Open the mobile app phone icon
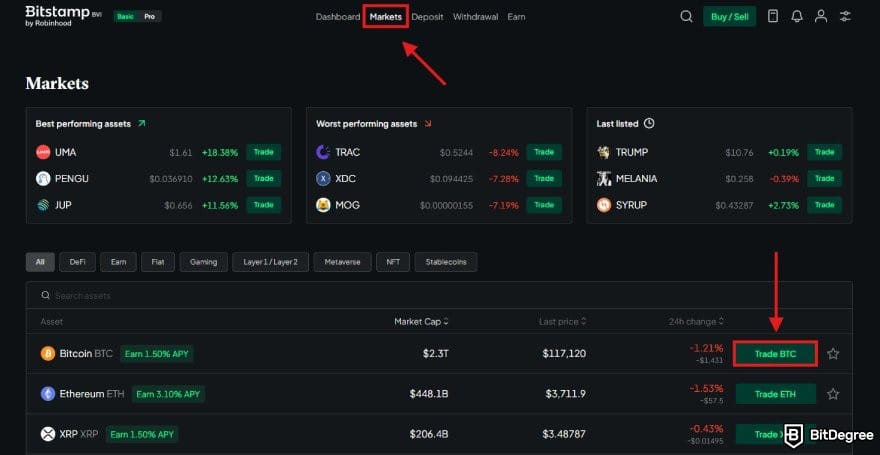The width and height of the screenshot is (880, 455). pyautogui.click(x=773, y=16)
